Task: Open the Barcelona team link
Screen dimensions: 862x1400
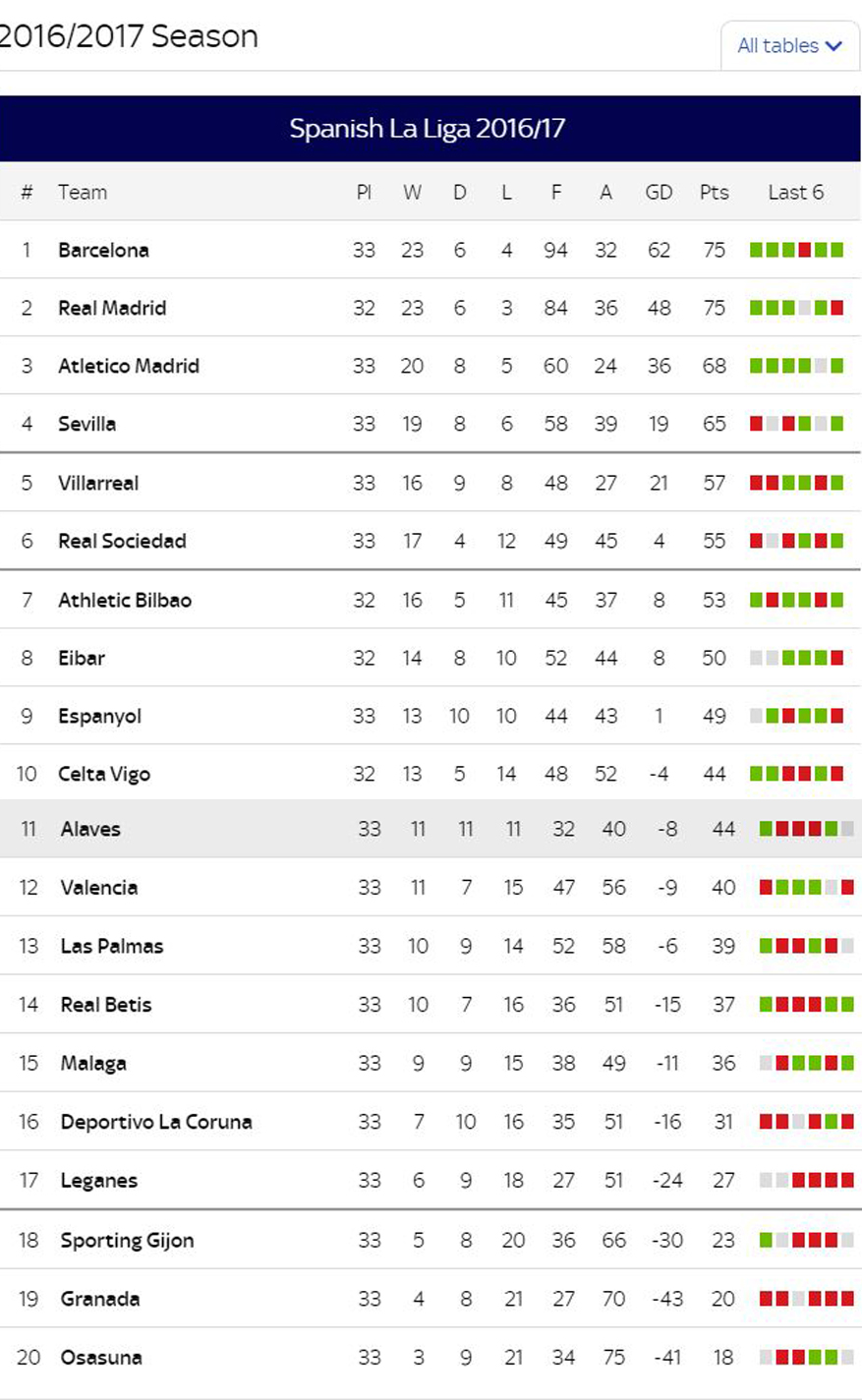Action: 103,250
